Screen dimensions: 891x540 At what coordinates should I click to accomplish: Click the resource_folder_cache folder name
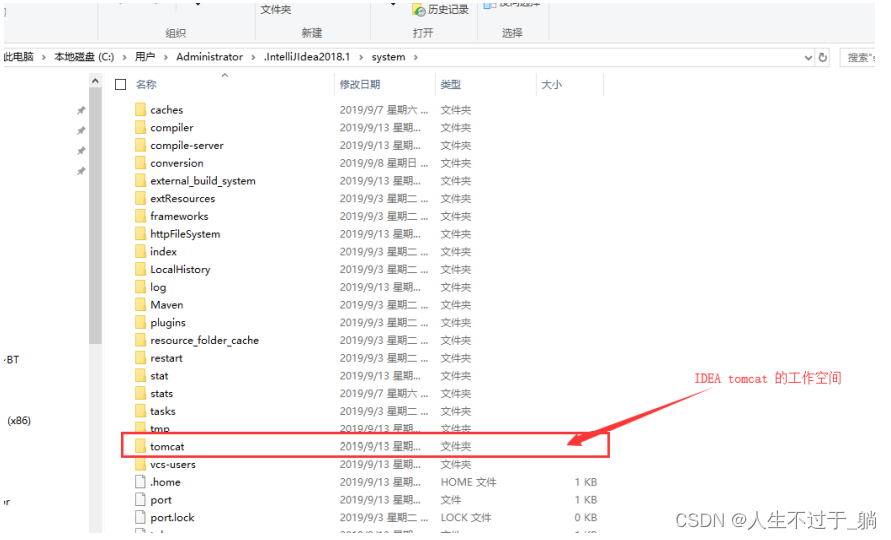click(205, 340)
